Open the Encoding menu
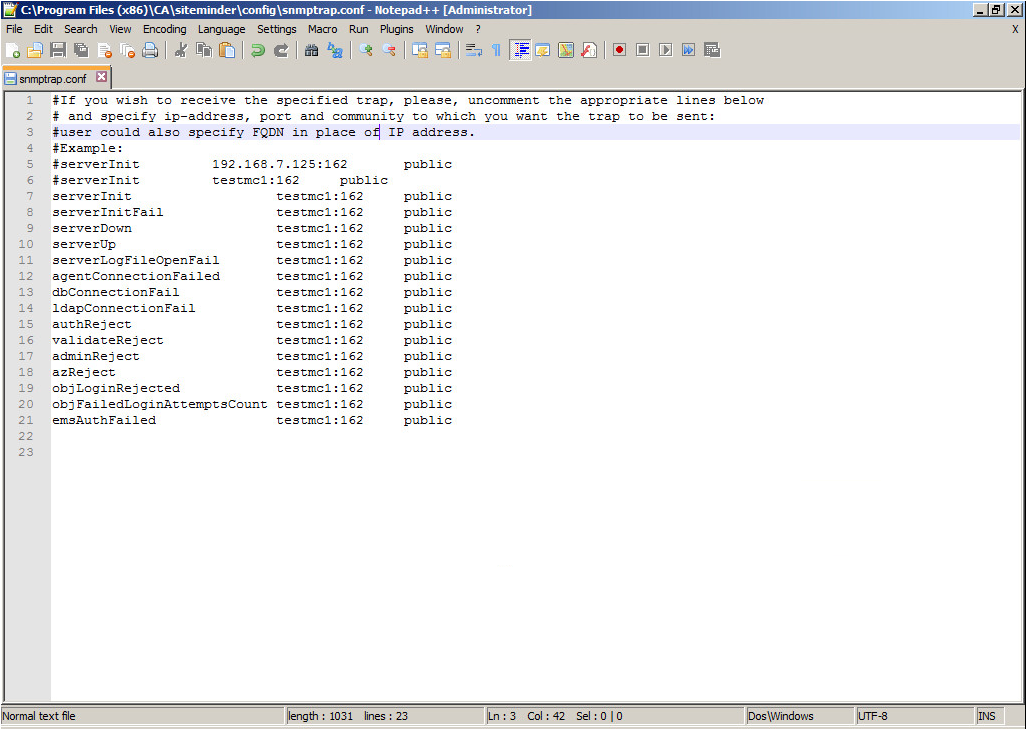Screen dimensions: 1026x729 pos(164,29)
